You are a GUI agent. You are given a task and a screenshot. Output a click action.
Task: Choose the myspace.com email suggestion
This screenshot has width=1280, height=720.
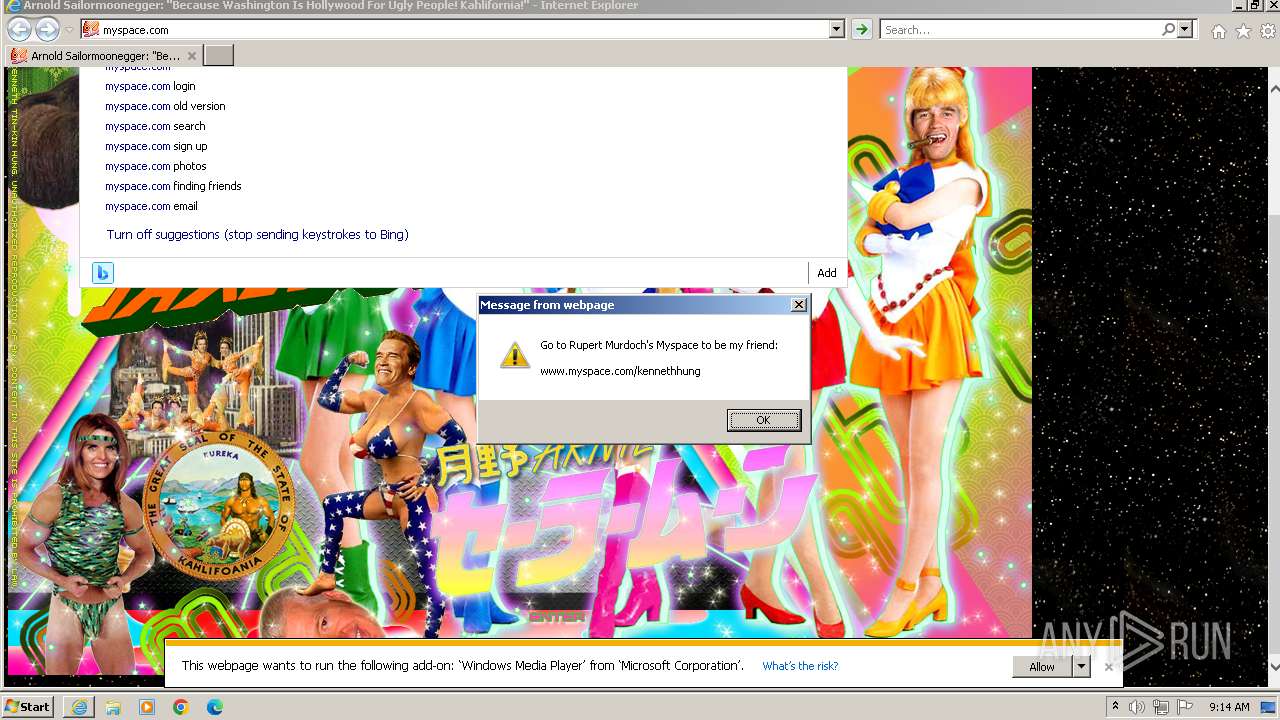[x=151, y=206]
